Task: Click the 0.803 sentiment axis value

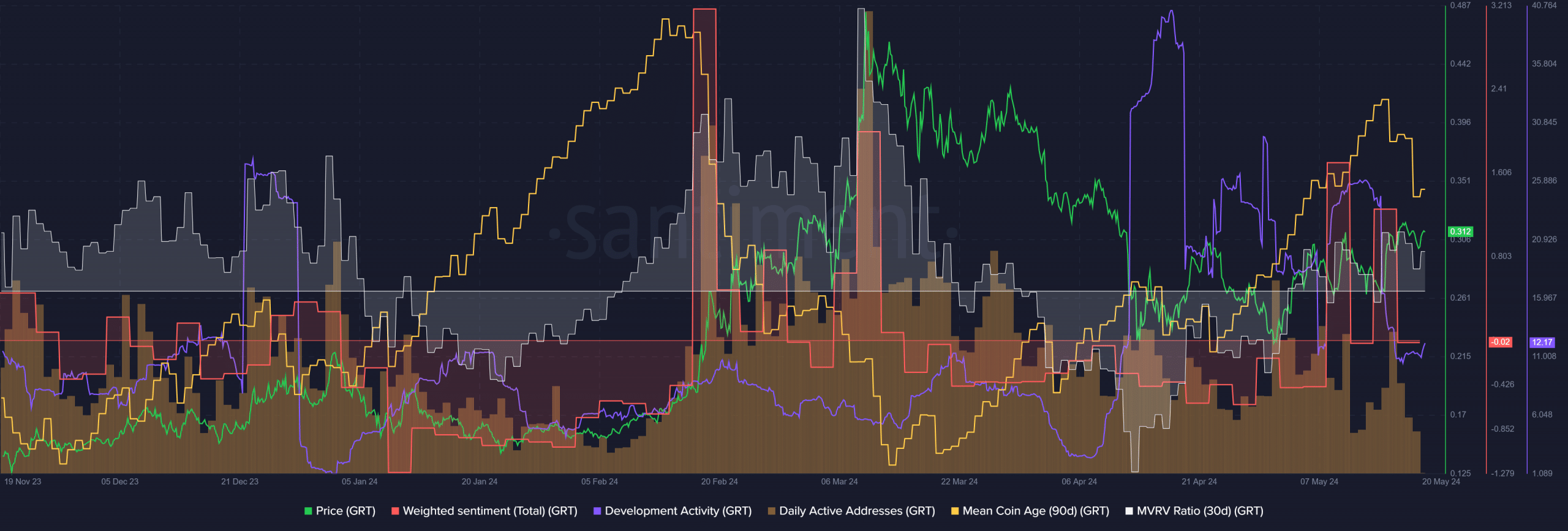Action: tap(1501, 256)
